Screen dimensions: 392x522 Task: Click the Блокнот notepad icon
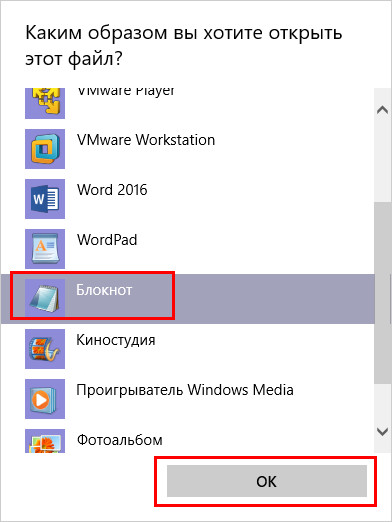coord(45,298)
